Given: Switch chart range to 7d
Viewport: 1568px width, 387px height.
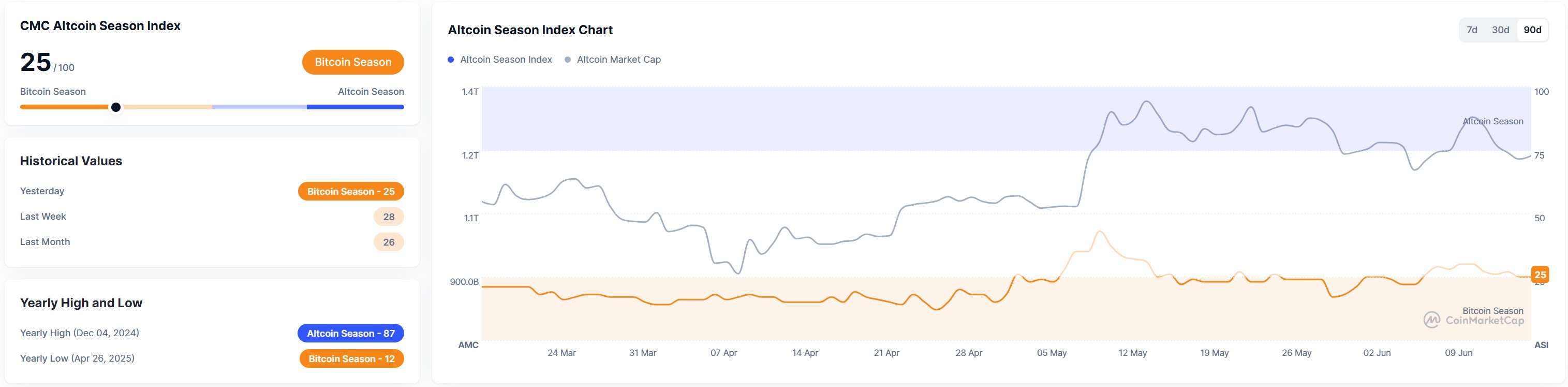Looking at the screenshot, I should tap(1471, 30).
